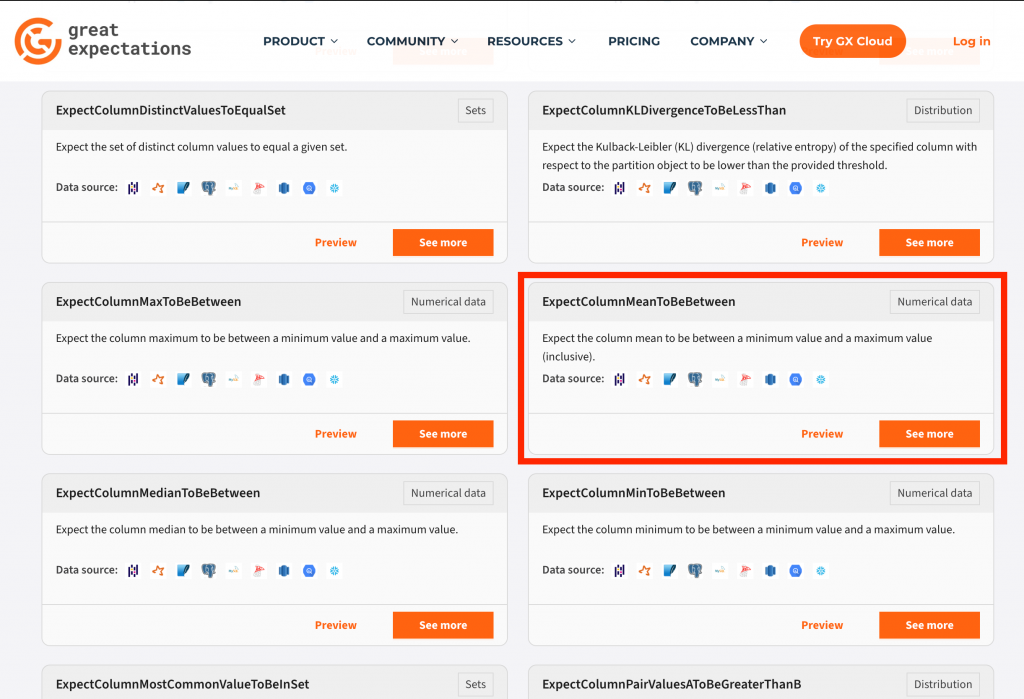This screenshot has height=699, width=1024.
Task: See more for ExpectColumnMinToBeBetween
Action: point(929,625)
